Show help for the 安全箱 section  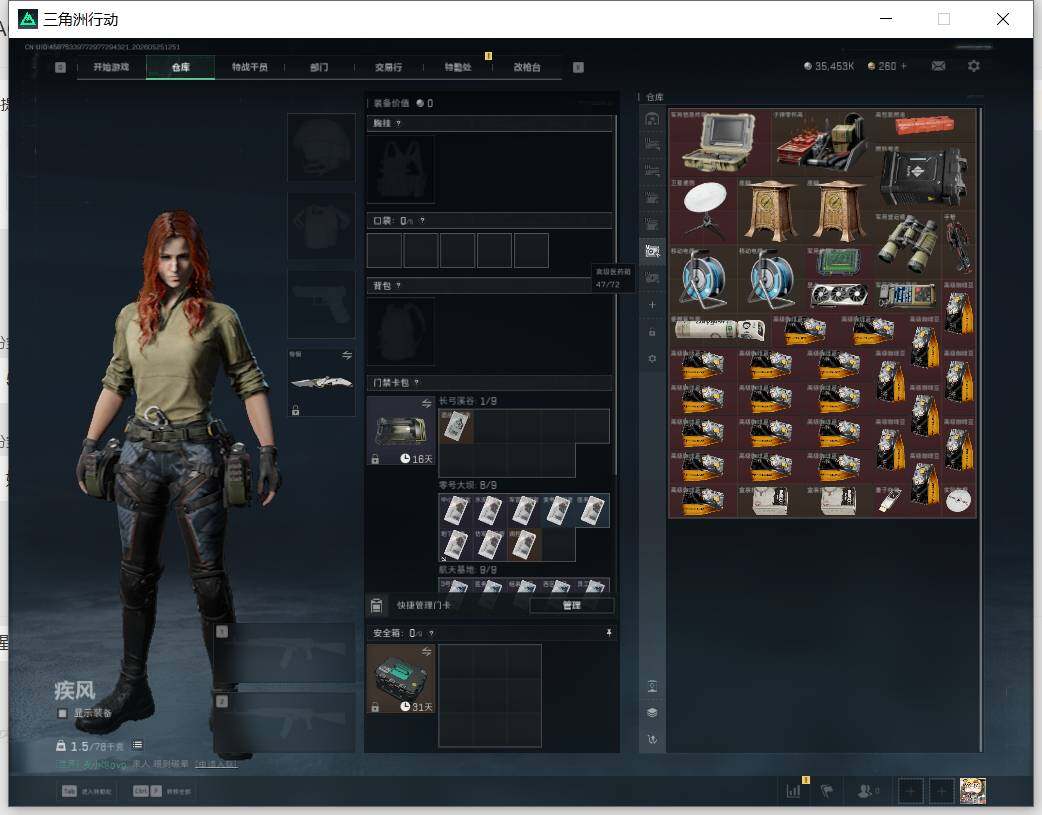click(x=431, y=633)
